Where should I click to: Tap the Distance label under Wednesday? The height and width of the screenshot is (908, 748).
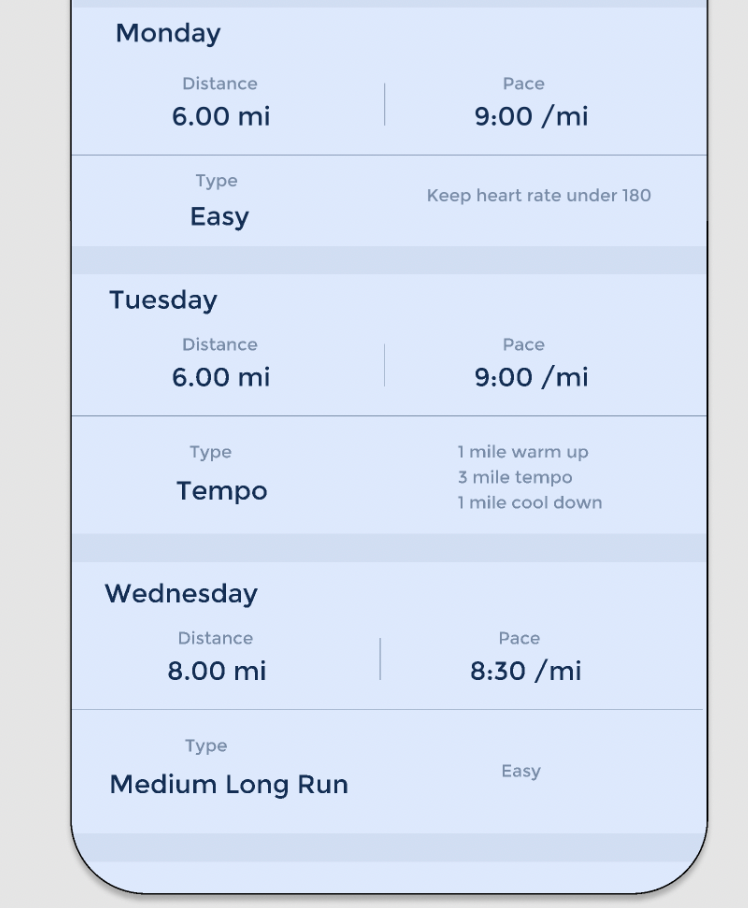pyautogui.click(x=215, y=638)
